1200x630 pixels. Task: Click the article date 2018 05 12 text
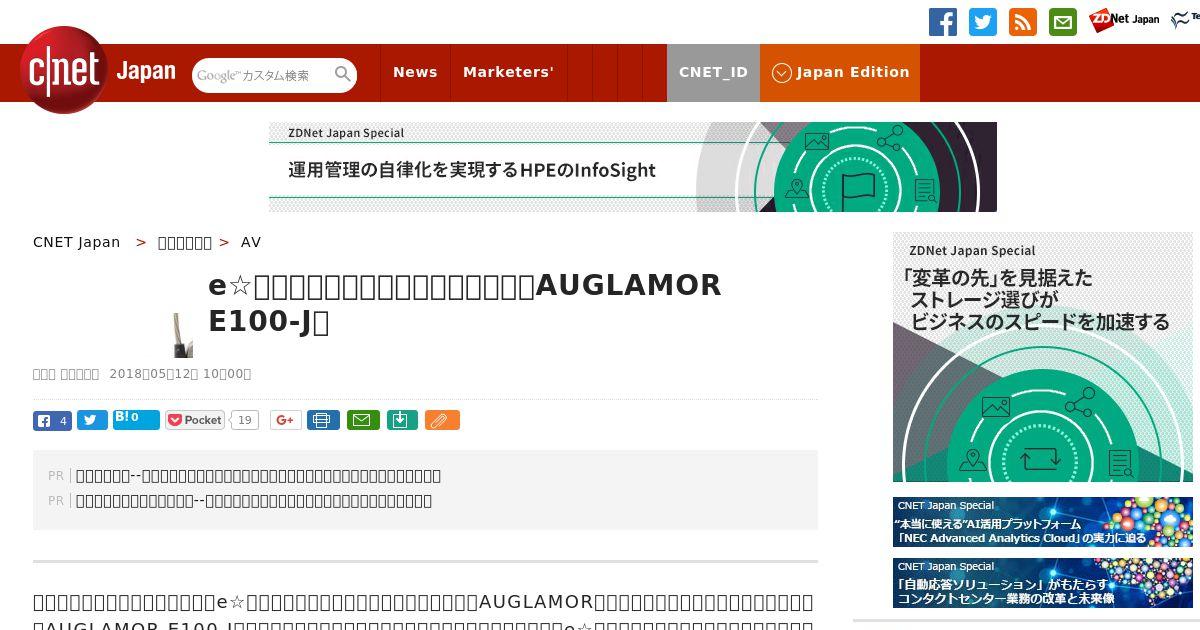180,374
